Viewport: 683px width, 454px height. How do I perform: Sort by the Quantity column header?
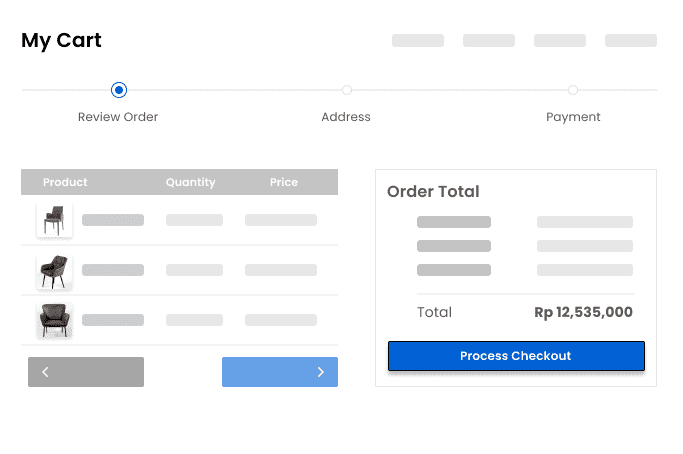[191, 182]
